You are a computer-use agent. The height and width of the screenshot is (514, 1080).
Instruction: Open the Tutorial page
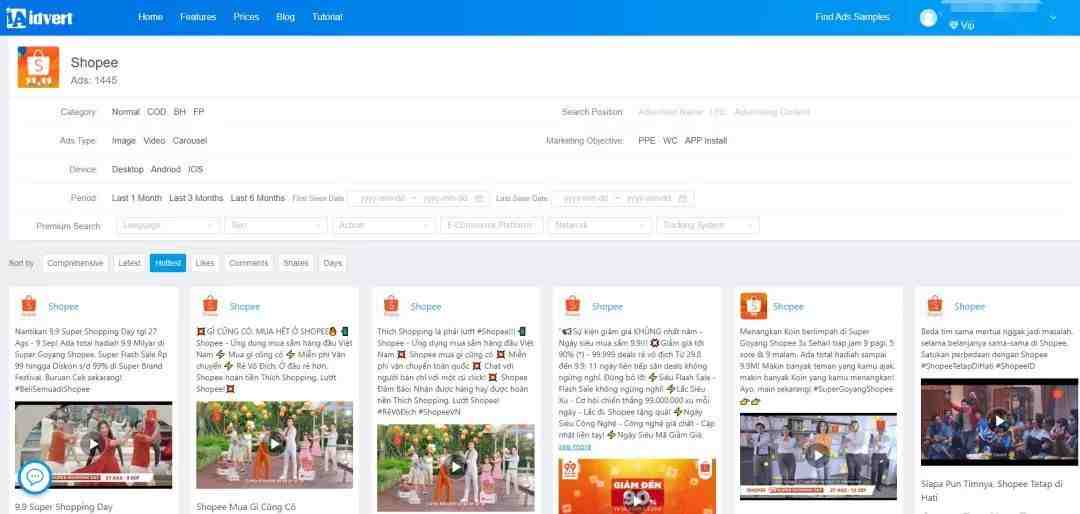(x=327, y=17)
